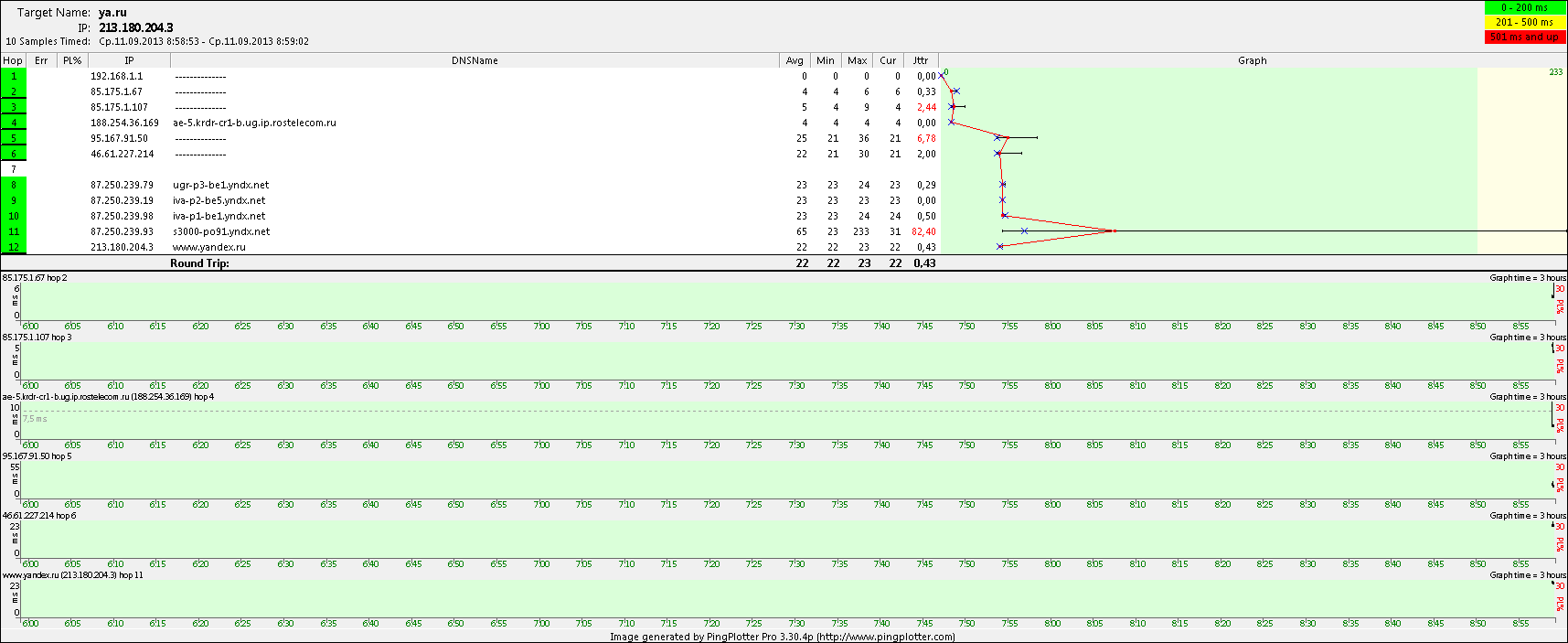Click the Jttr column header
This screenshot has height=643, width=1568.
(x=920, y=60)
